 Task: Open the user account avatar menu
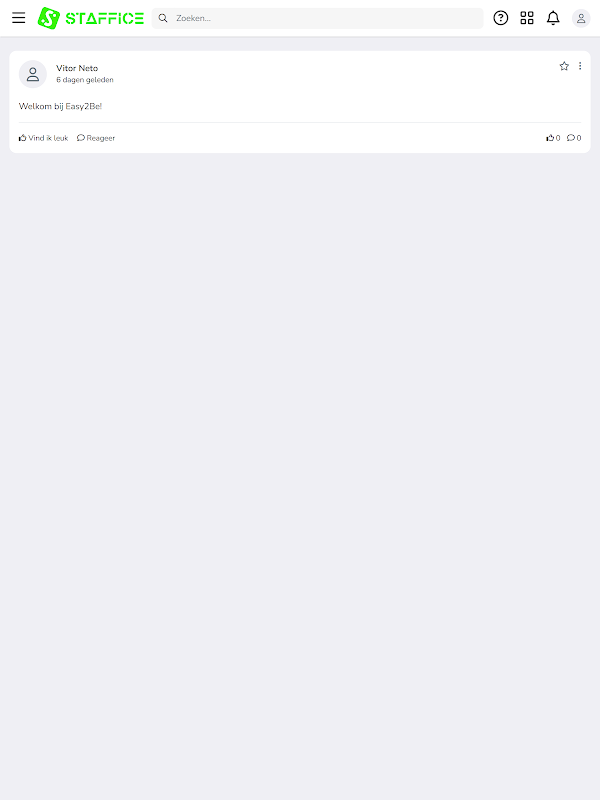coord(581,18)
